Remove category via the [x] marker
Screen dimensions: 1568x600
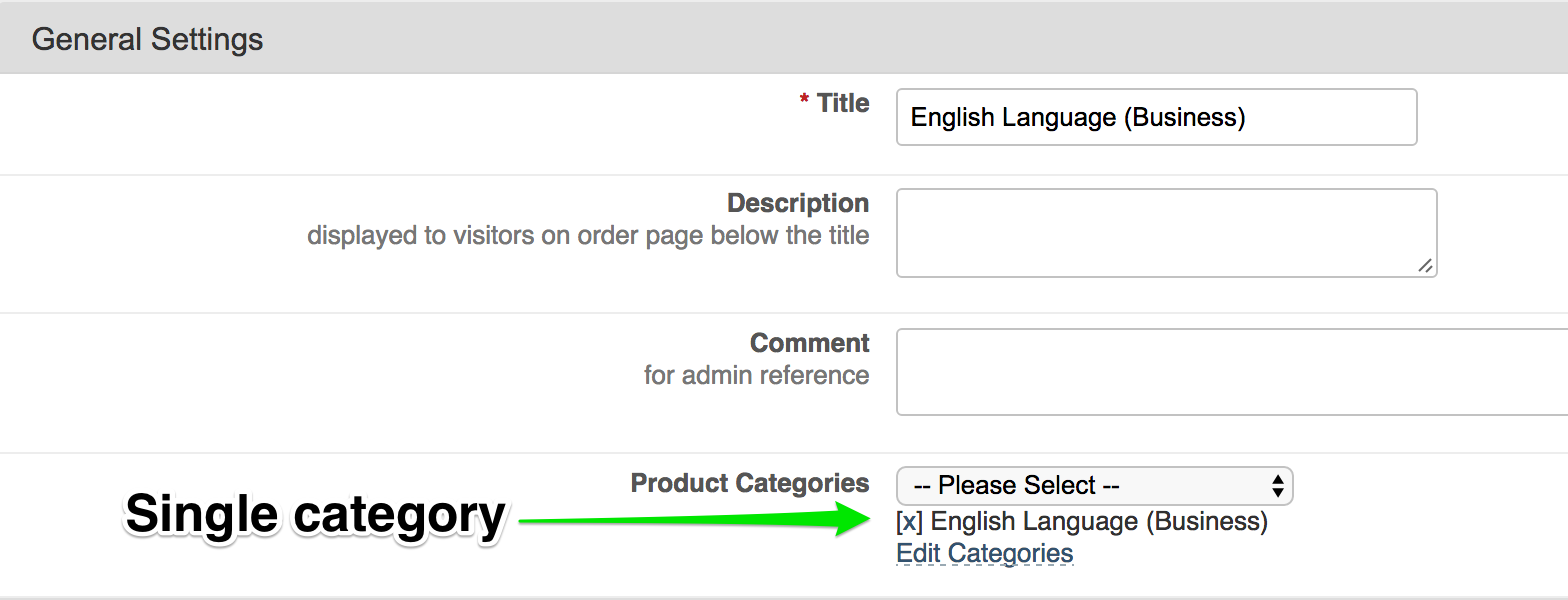coord(909,522)
